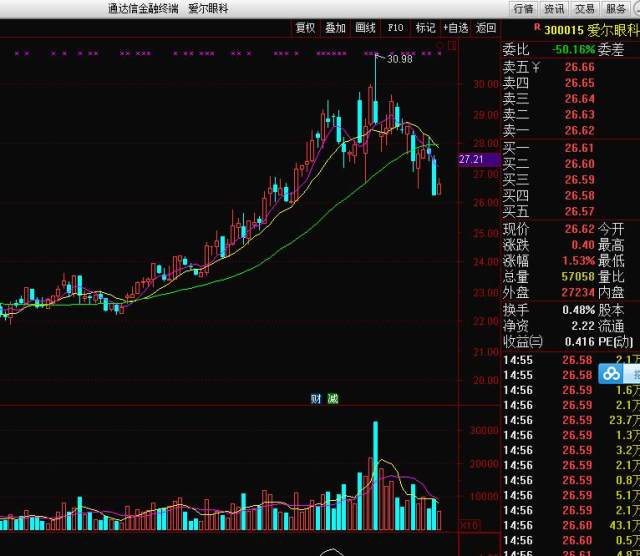Image resolution: width=640 pixels, height=556 pixels.
Task: Click the 标记 mark button
Action: 425,28
